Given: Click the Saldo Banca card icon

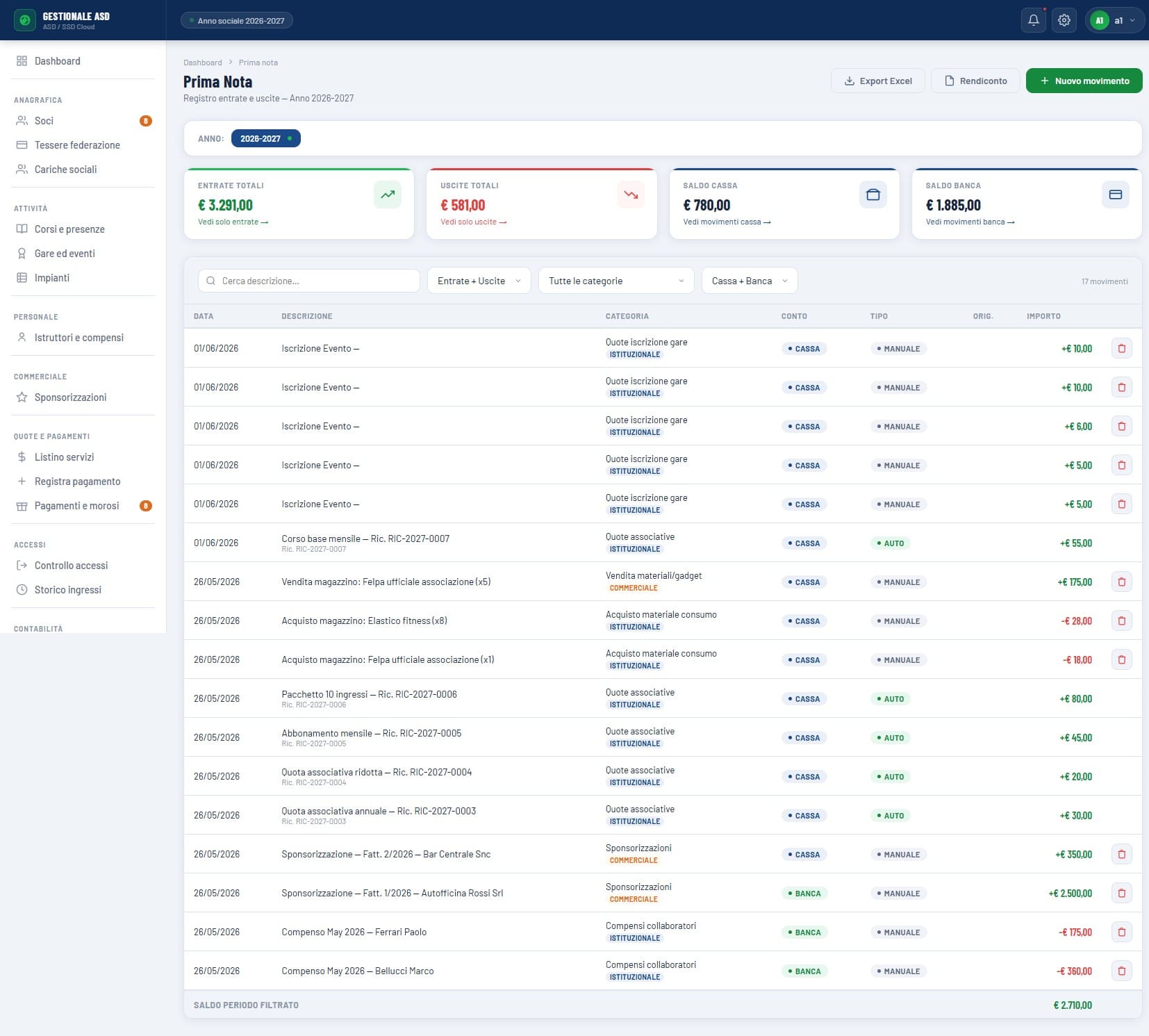Looking at the screenshot, I should tap(1116, 195).
